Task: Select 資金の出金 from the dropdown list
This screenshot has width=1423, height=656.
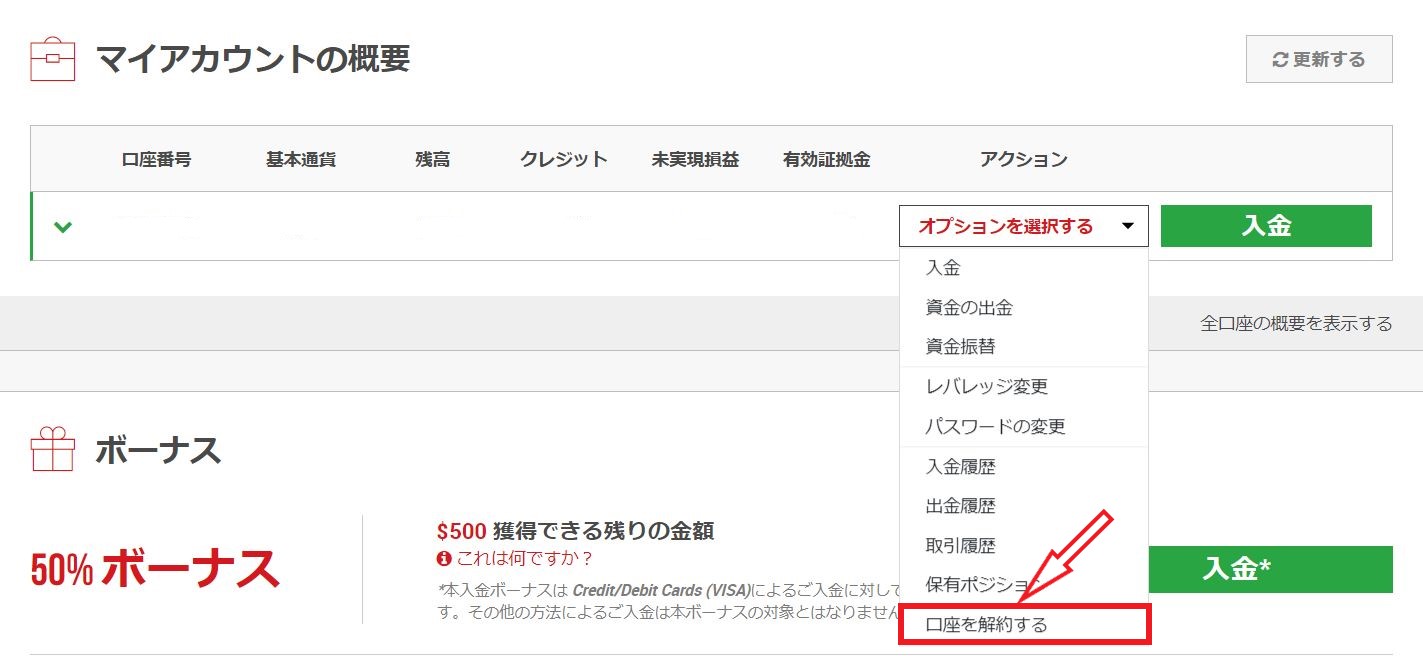Action: click(969, 308)
